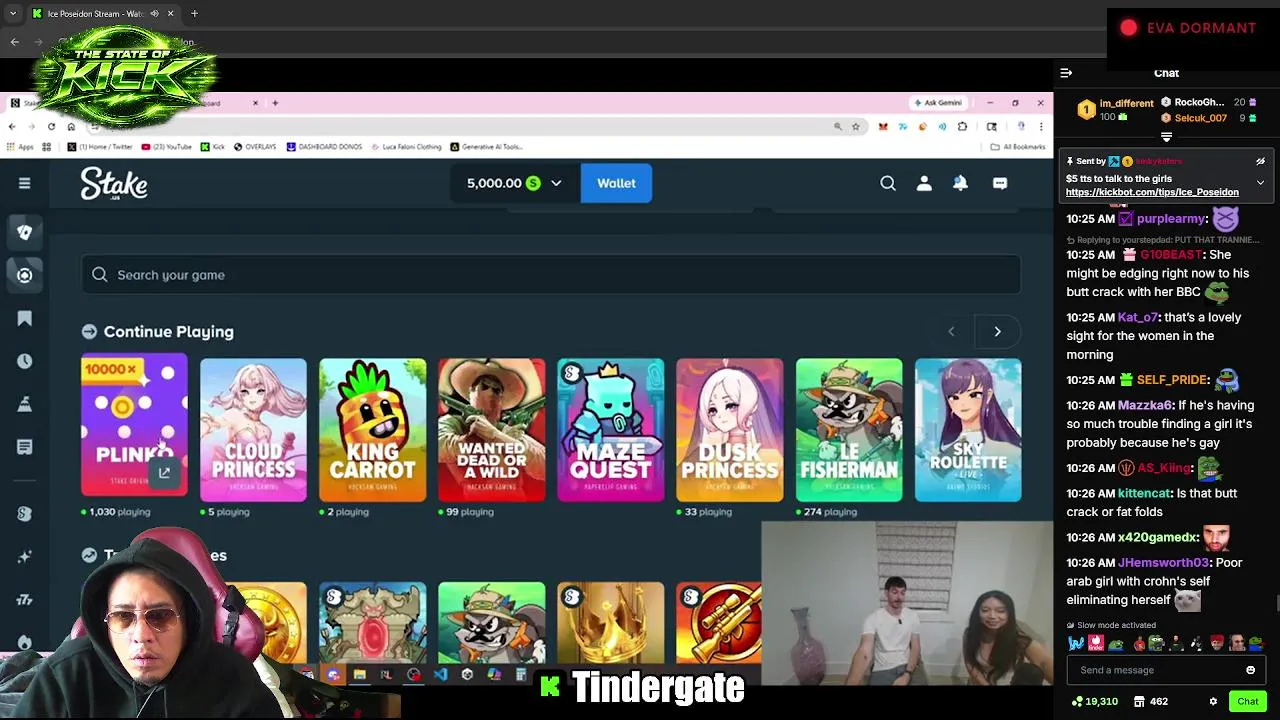Open the Luca Faloni Clothing bookmark
Screen dimensions: 1280x720
(x=406, y=147)
